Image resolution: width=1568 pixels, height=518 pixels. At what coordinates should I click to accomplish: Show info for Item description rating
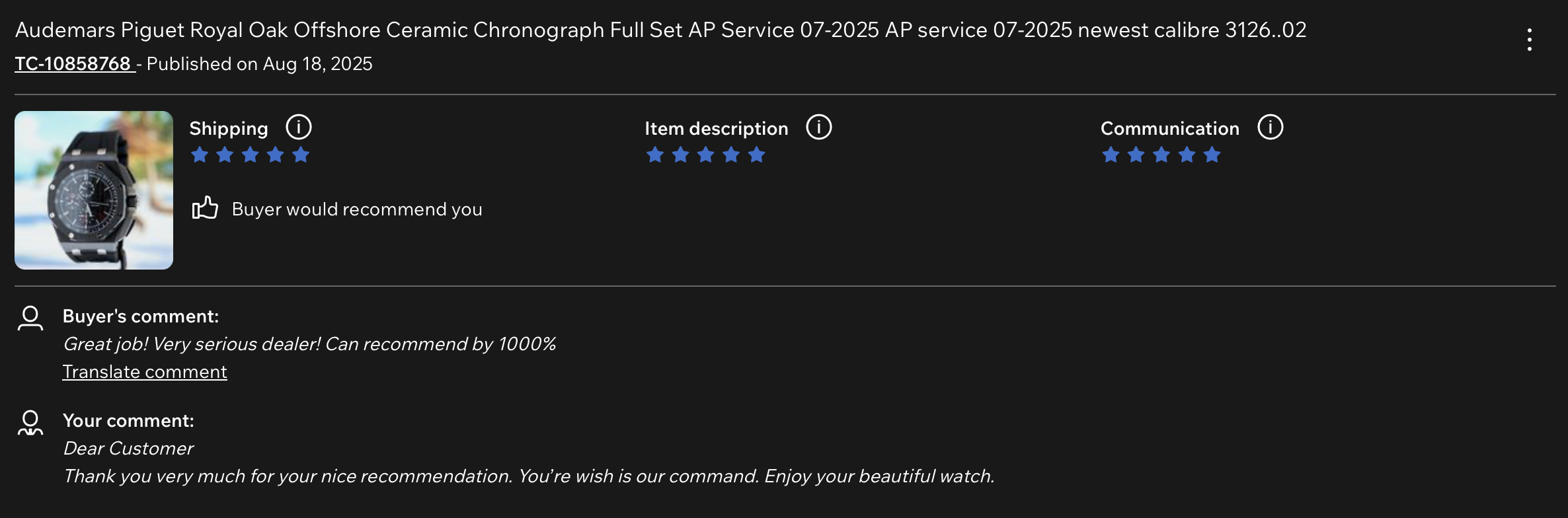pos(819,127)
